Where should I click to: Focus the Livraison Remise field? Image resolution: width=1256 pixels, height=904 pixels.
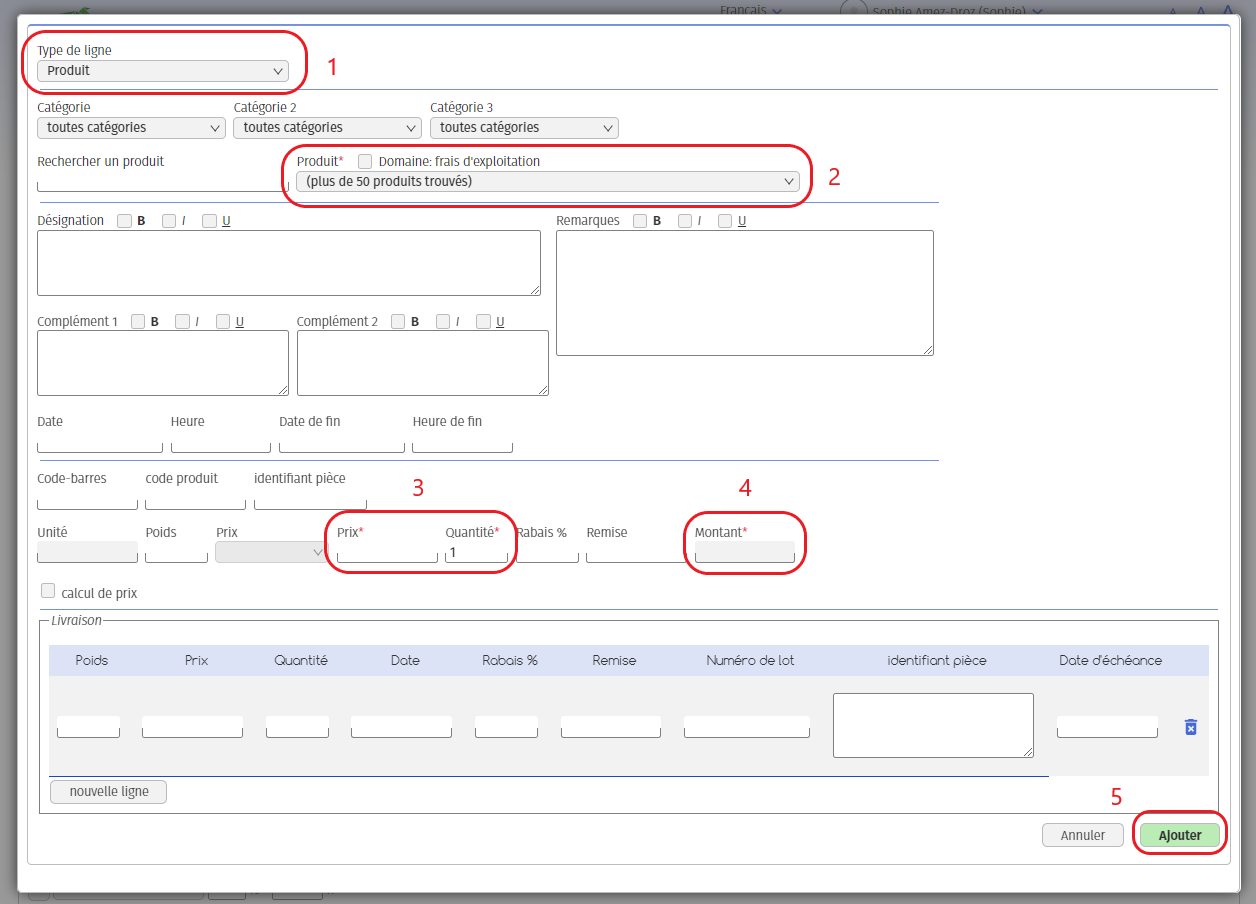pos(611,727)
